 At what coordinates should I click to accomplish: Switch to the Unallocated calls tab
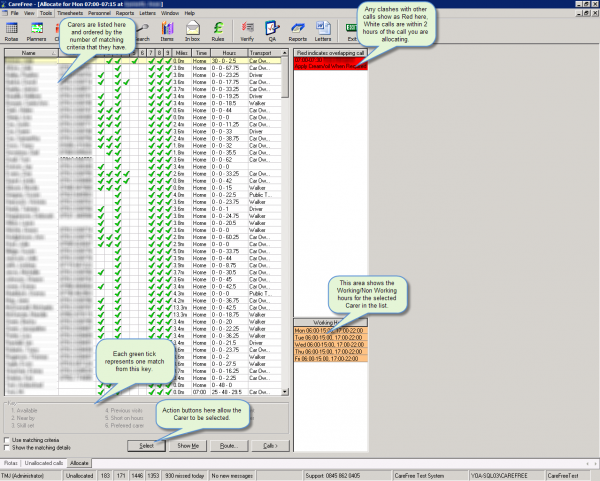pos(44,464)
